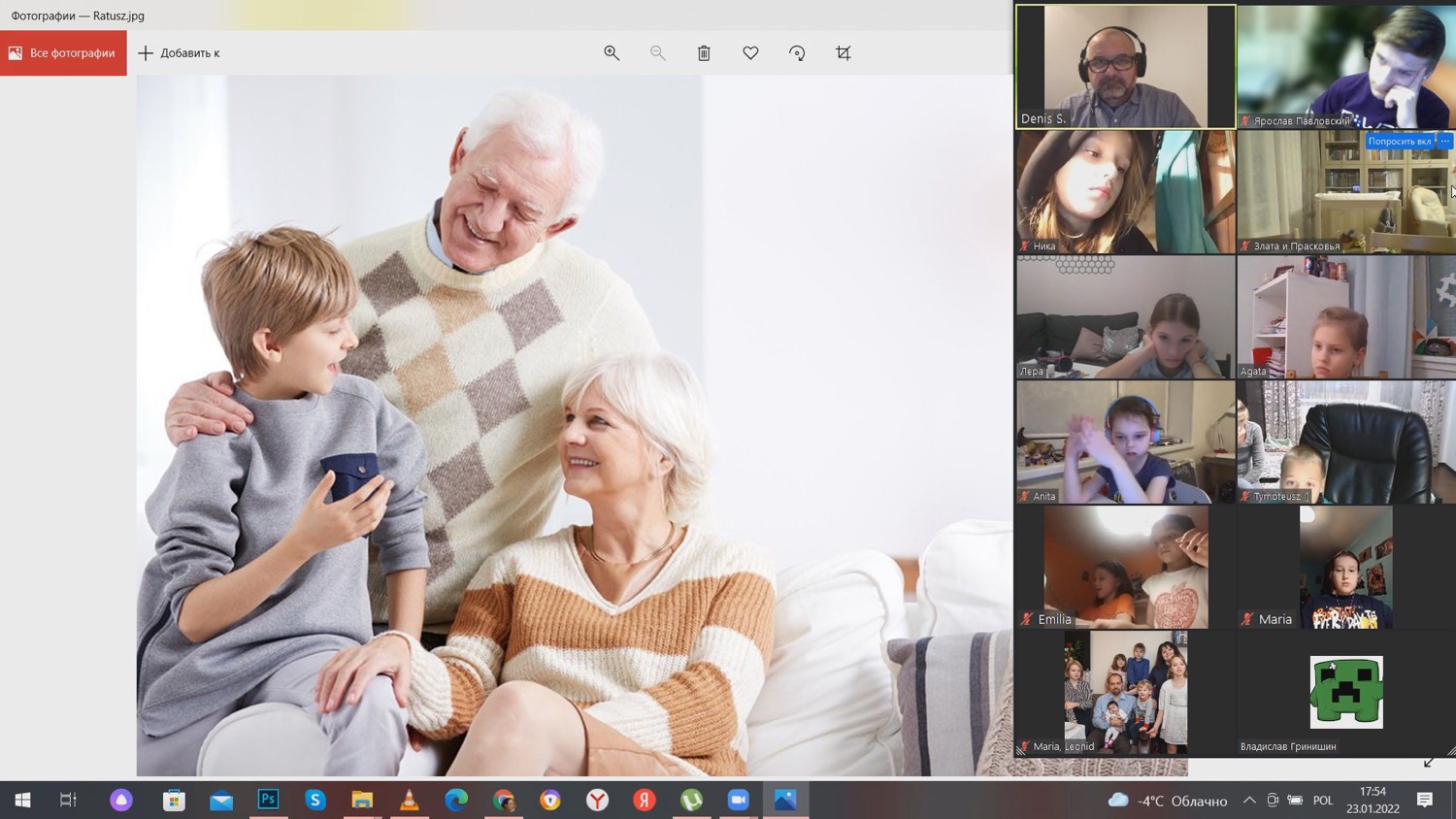Zoom in on the photo

(x=612, y=53)
